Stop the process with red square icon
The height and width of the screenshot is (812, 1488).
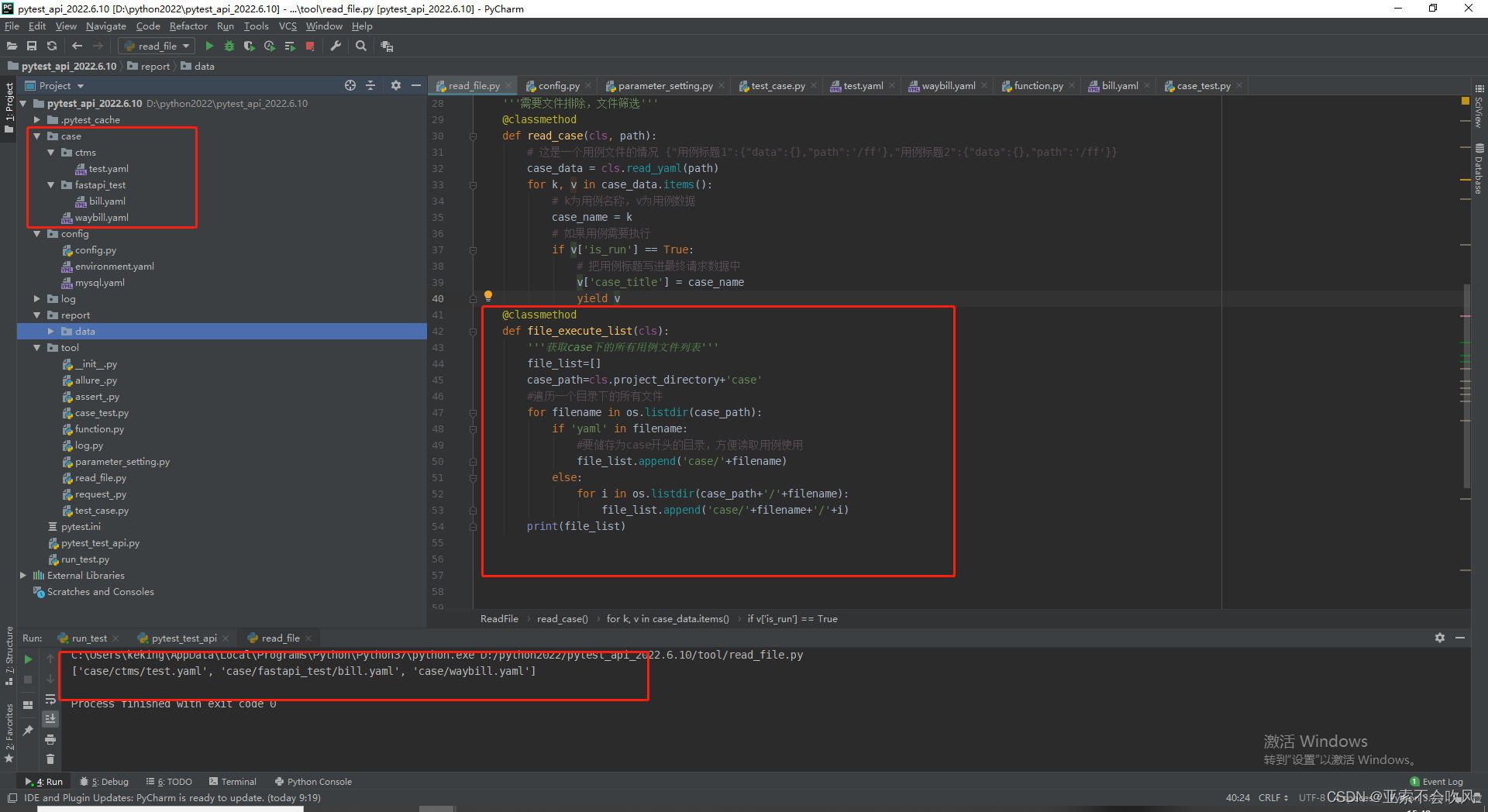(x=310, y=46)
